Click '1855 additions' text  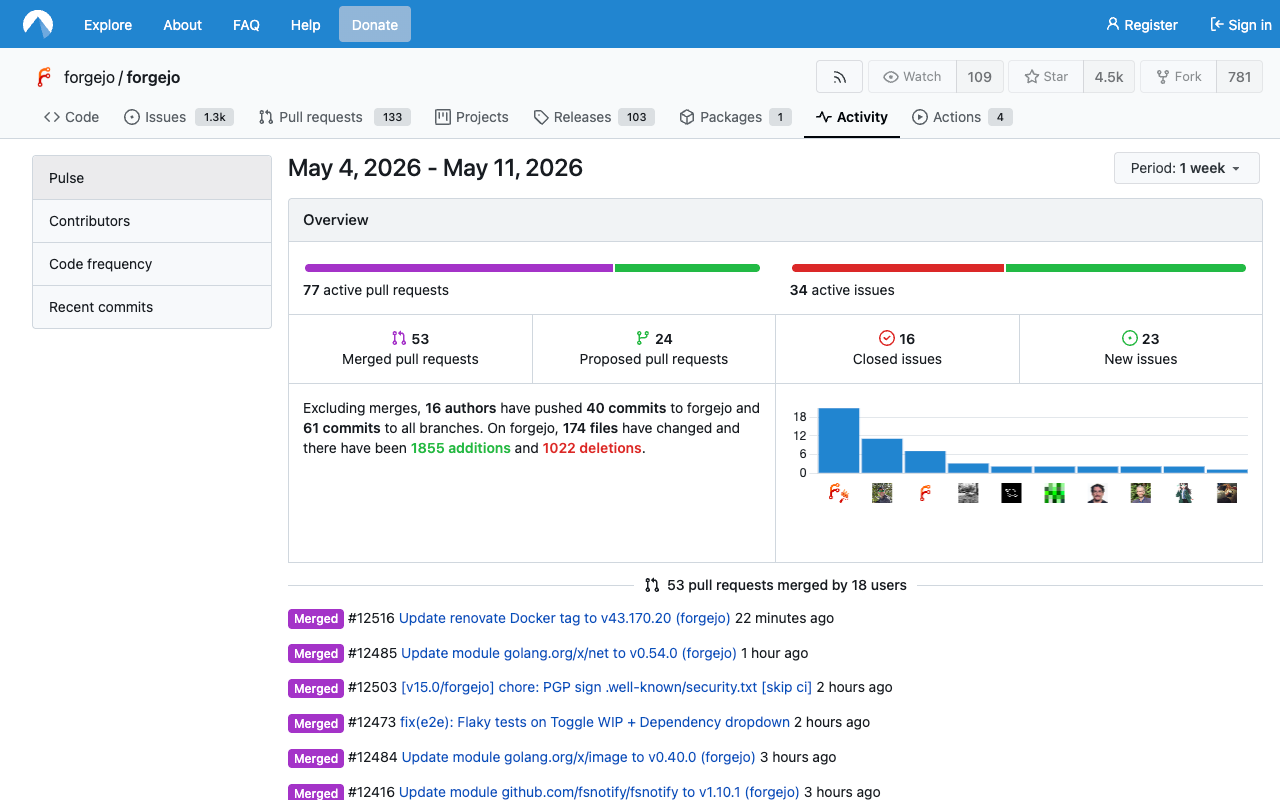click(x=461, y=448)
